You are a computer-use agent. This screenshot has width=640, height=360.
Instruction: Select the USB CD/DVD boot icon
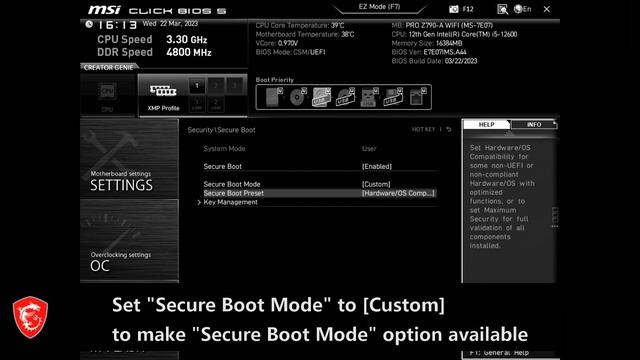coord(345,97)
